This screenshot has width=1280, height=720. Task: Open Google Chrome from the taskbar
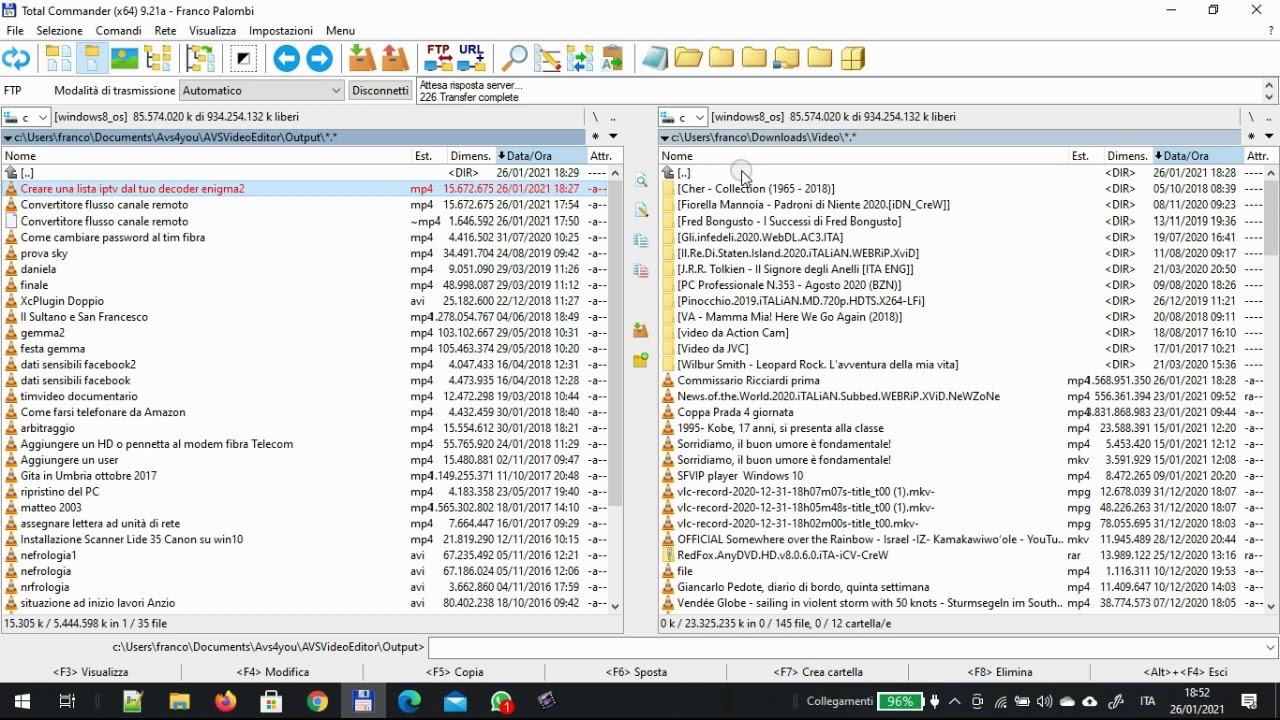coord(317,701)
